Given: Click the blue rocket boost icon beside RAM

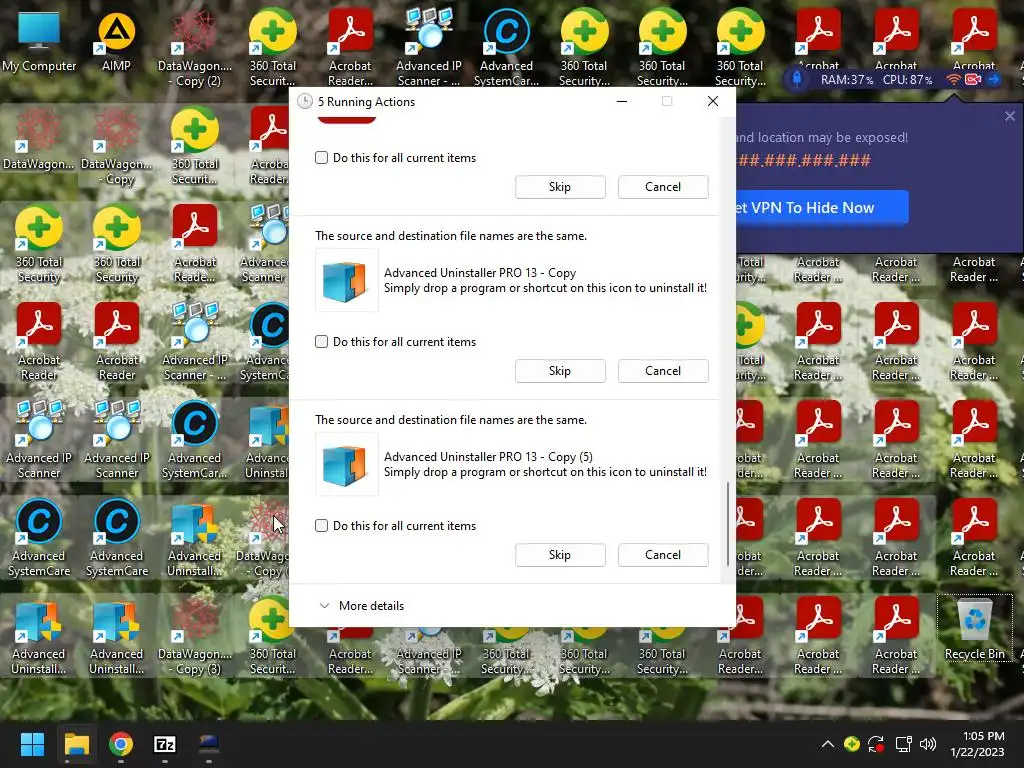Looking at the screenshot, I should [797, 79].
